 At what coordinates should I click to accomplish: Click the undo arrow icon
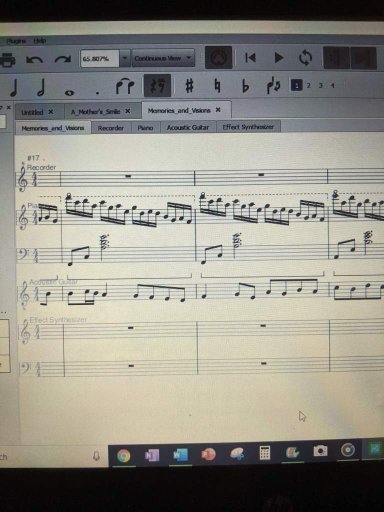[34, 60]
